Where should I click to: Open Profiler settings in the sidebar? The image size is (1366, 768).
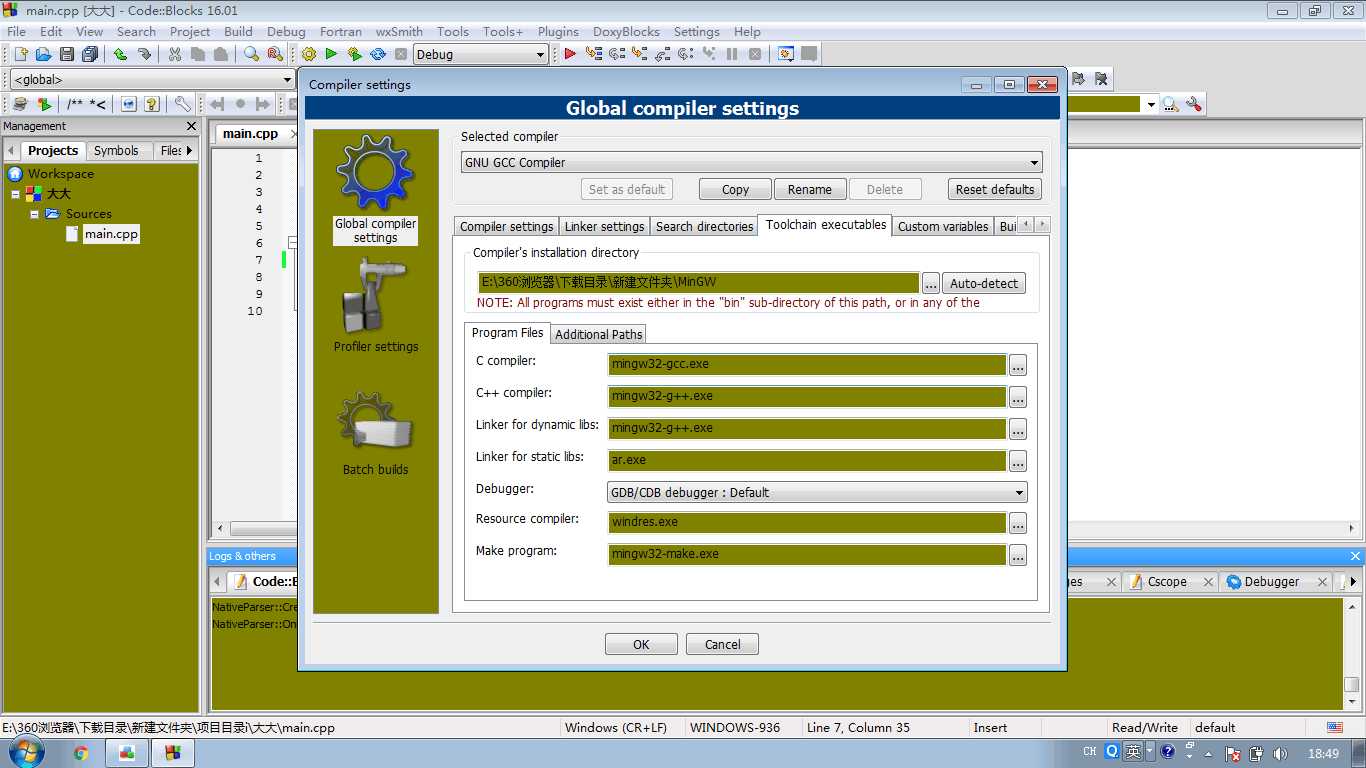point(376,305)
